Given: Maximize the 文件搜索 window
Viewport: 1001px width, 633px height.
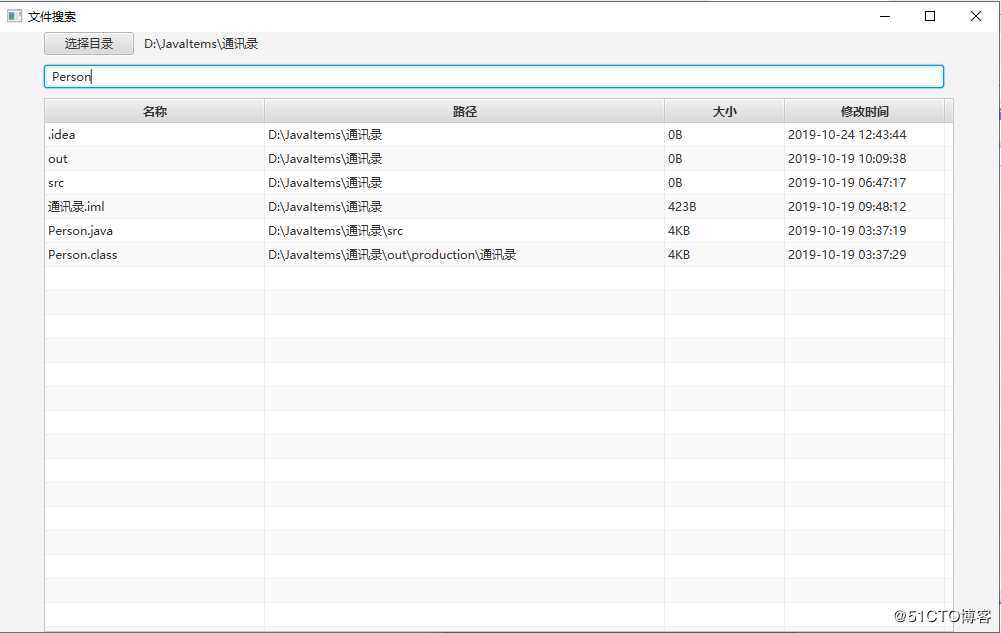Looking at the screenshot, I should (930, 17).
